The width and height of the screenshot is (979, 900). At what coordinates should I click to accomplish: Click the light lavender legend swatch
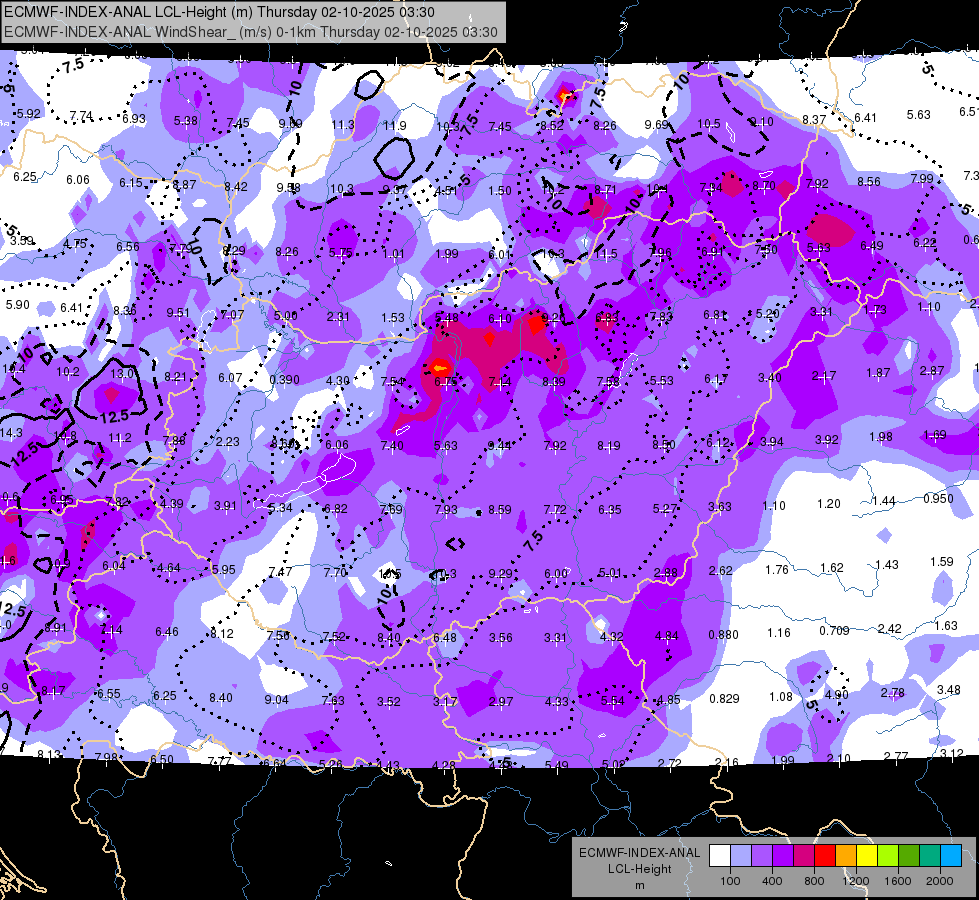tap(741, 855)
